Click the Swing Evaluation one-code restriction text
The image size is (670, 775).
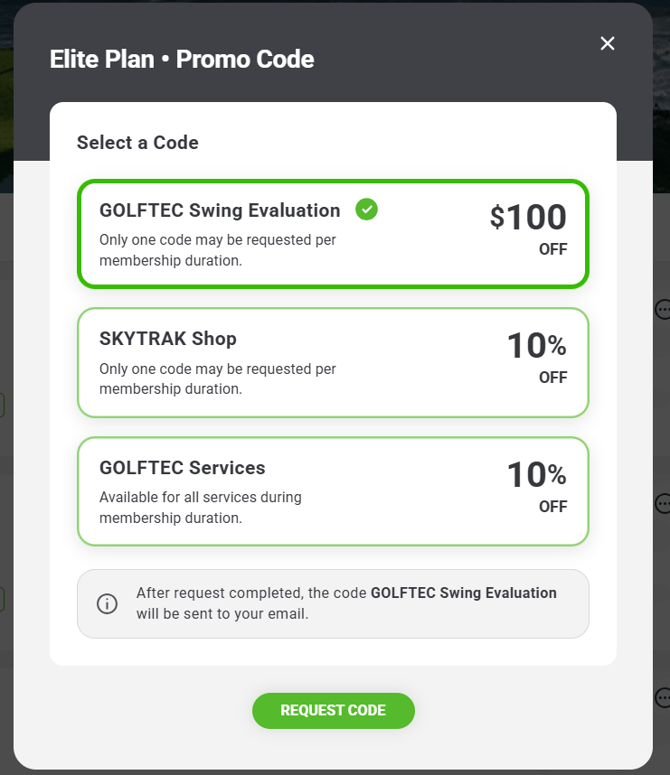tap(217, 250)
